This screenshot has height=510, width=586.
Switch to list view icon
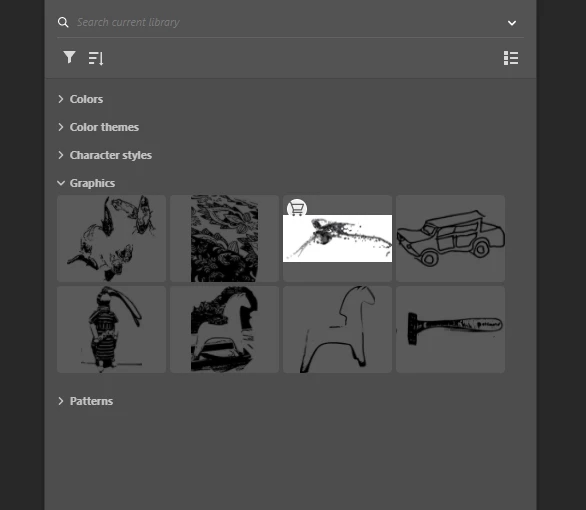point(511,58)
